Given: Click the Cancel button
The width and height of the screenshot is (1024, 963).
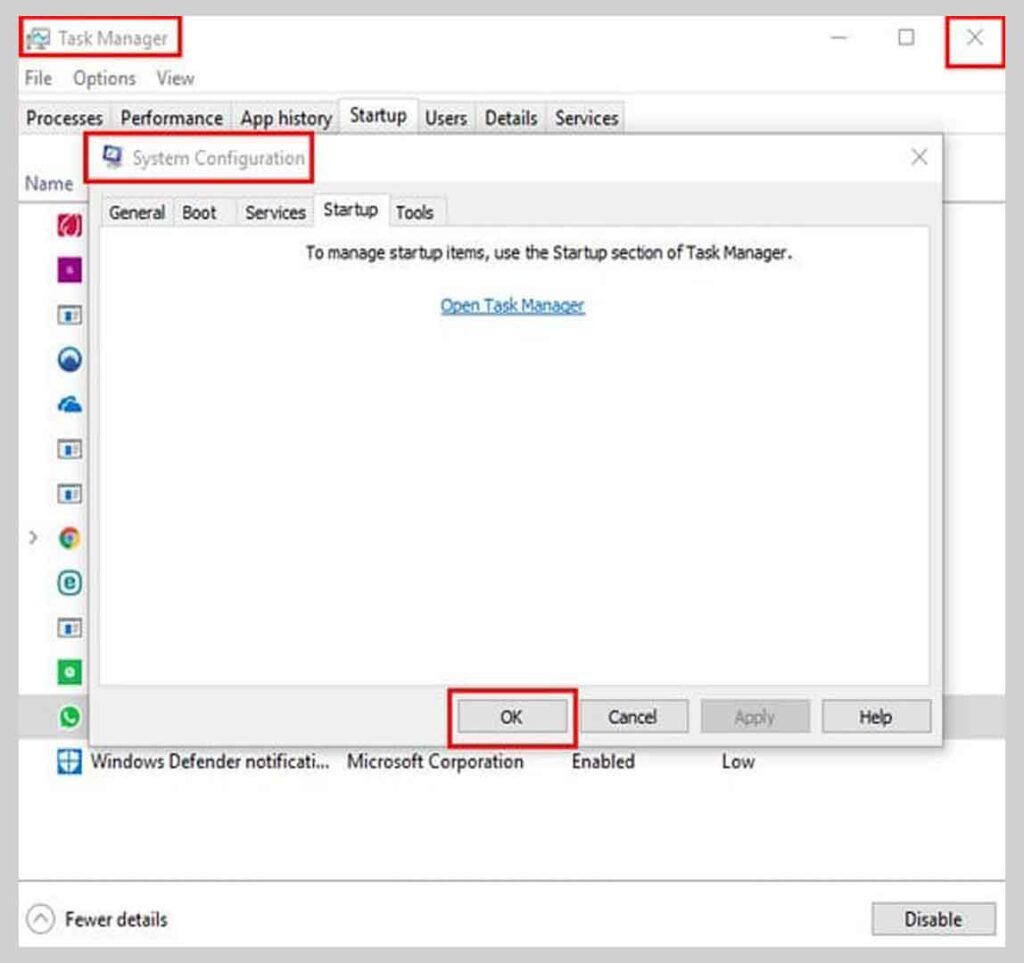Looking at the screenshot, I should (633, 716).
